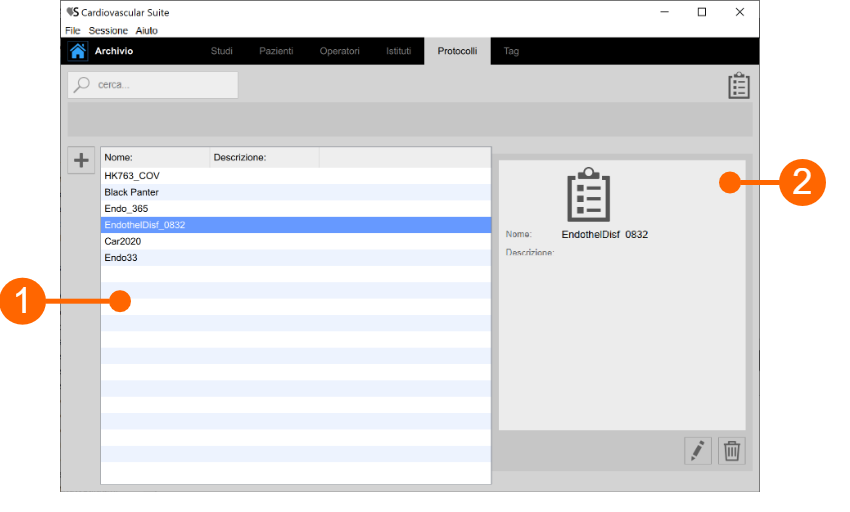
Task: Open the Istituti tab
Action: point(398,51)
